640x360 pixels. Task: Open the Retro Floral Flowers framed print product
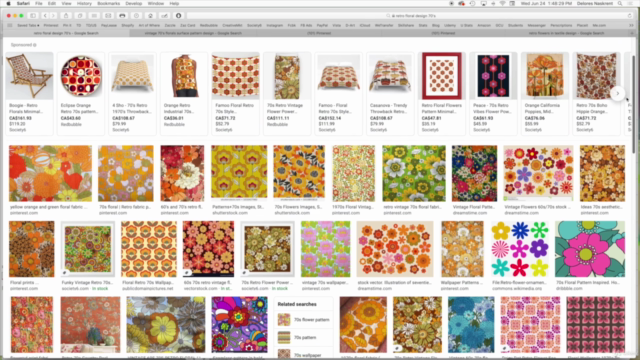coord(442,93)
